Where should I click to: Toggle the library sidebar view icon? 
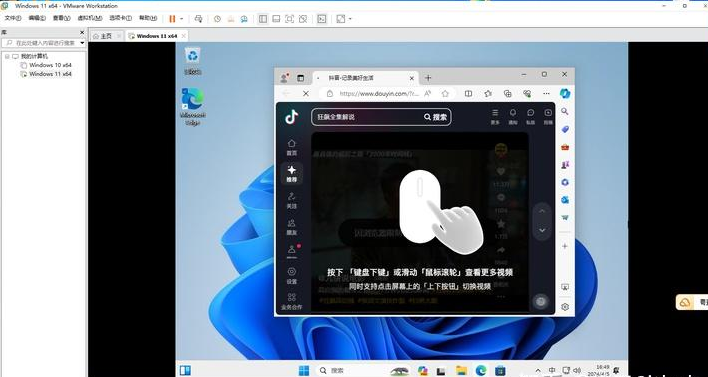pos(263,19)
